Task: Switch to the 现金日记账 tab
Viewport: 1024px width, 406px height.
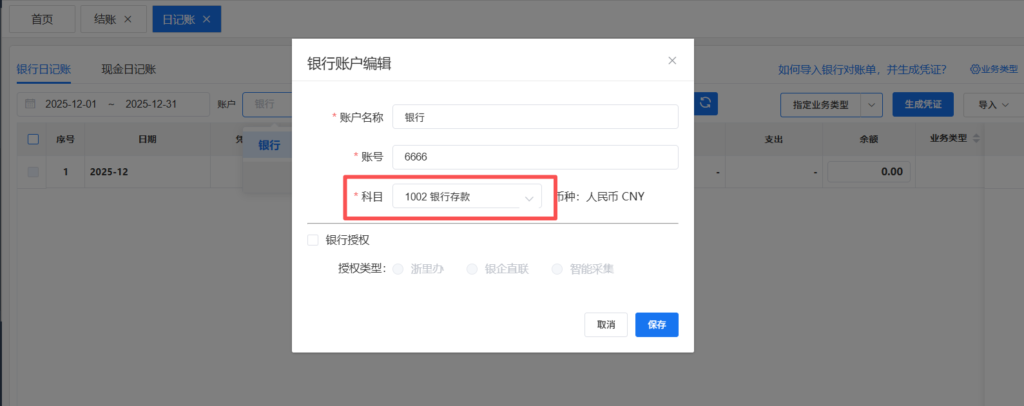Action: click(128, 69)
